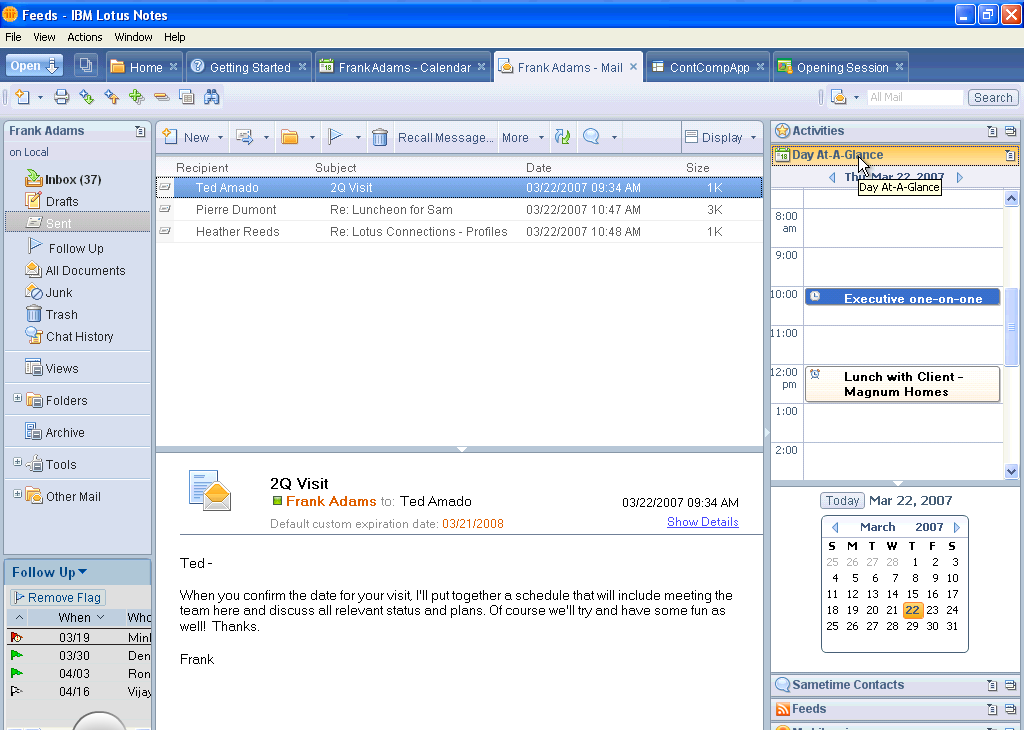Open the Follow Up panel dropdown
Image resolution: width=1024 pixels, height=730 pixels.
pos(82,572)
